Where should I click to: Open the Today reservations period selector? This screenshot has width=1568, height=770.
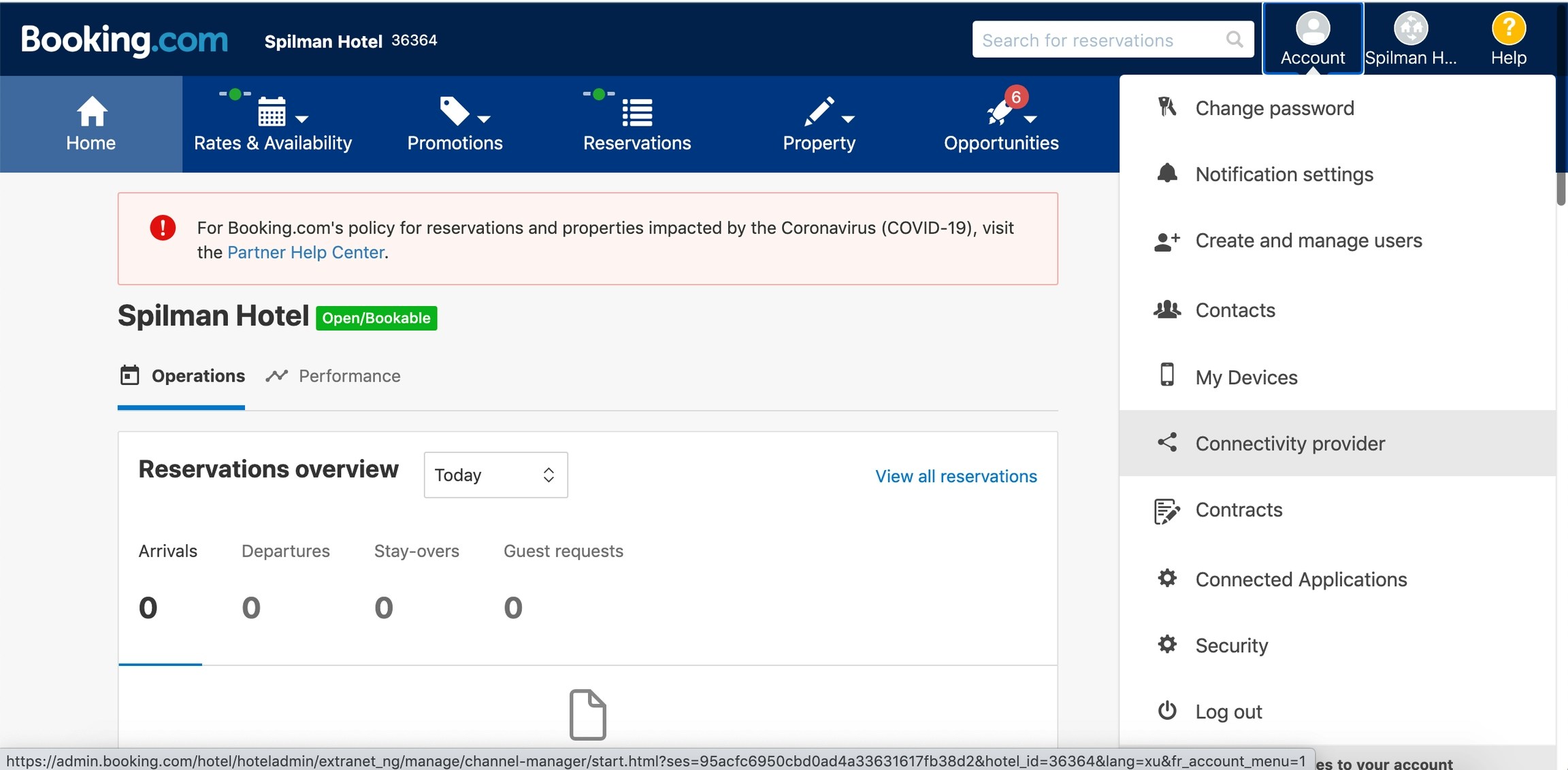click(x=495, y=474)
